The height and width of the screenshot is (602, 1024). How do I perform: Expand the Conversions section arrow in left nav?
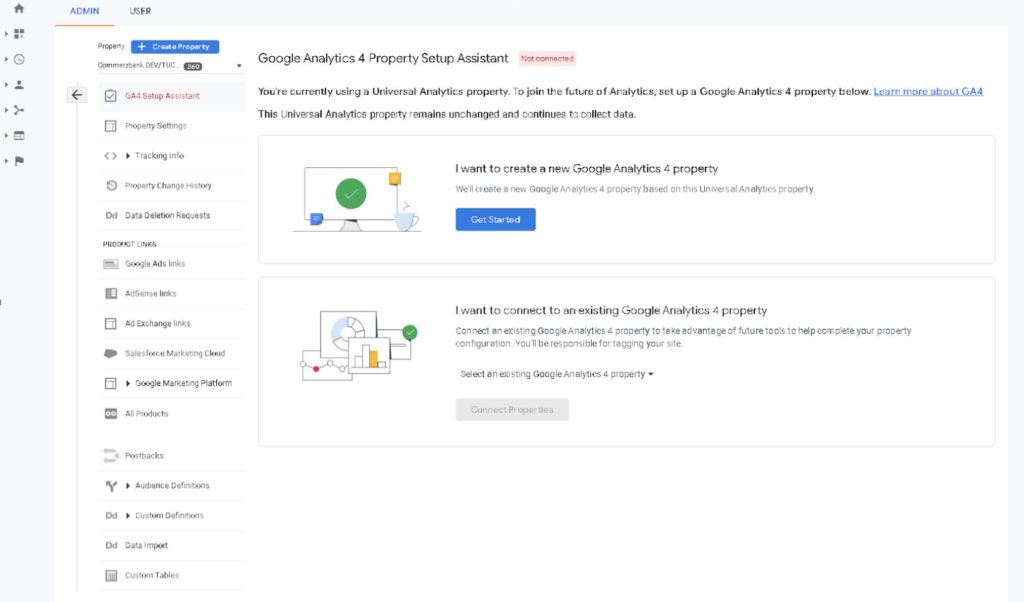click(x=6, y=161)
